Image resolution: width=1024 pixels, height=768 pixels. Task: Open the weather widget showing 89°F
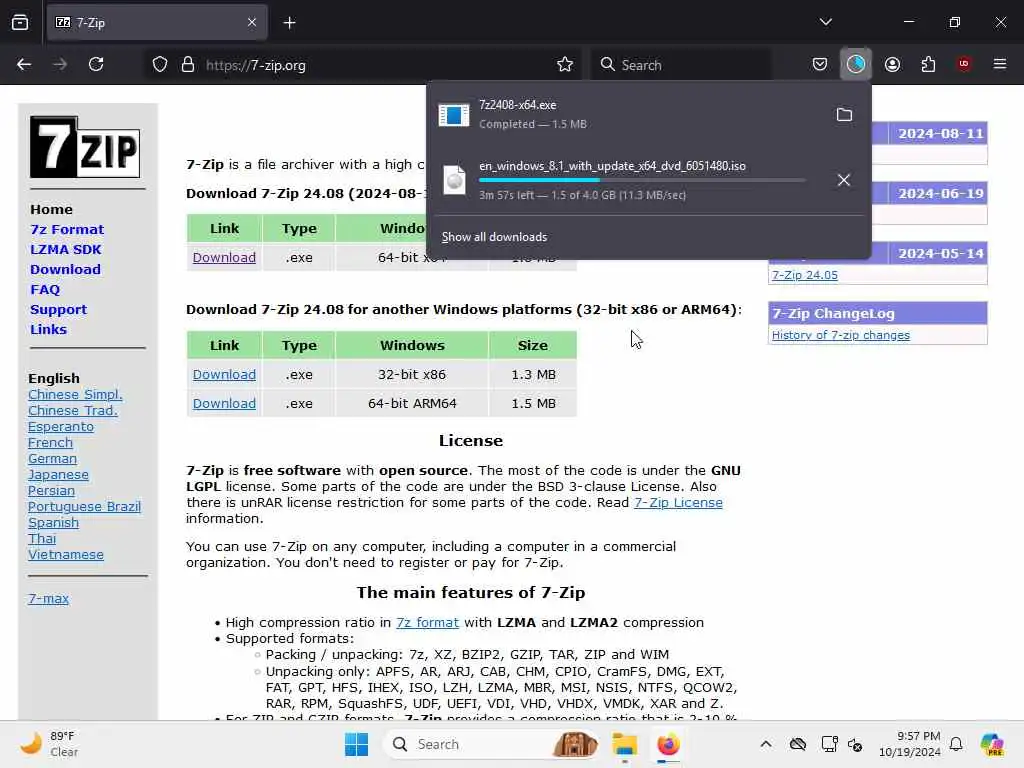[49, 744]
